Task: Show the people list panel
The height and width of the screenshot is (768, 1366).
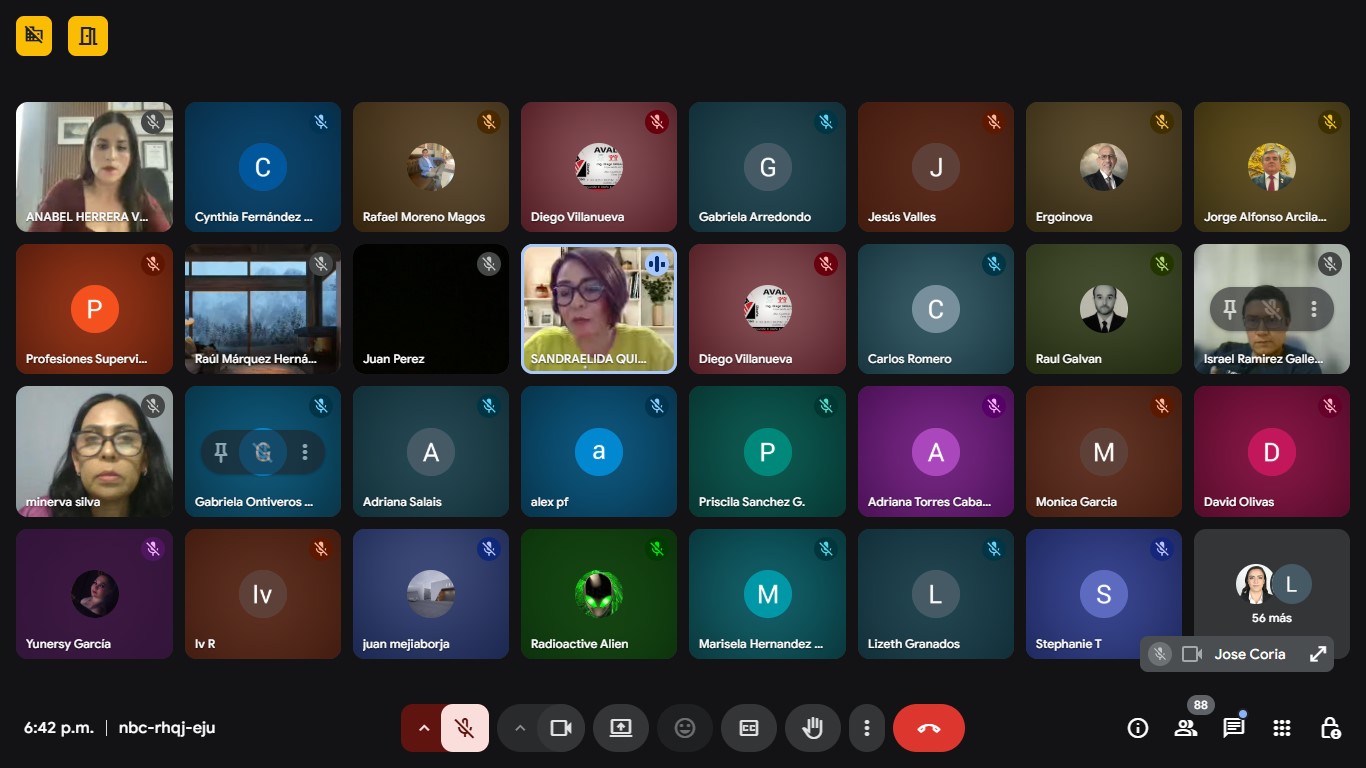Action: pyautogui.click(x=1186, y=728)
